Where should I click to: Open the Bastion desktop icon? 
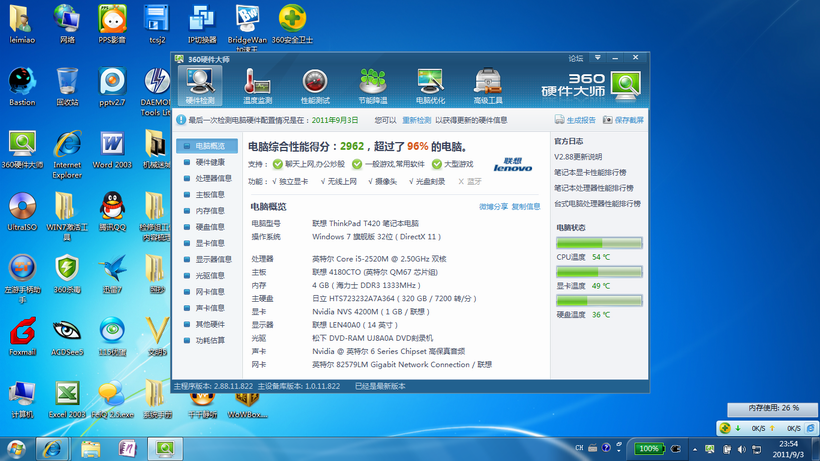point(22,87)
